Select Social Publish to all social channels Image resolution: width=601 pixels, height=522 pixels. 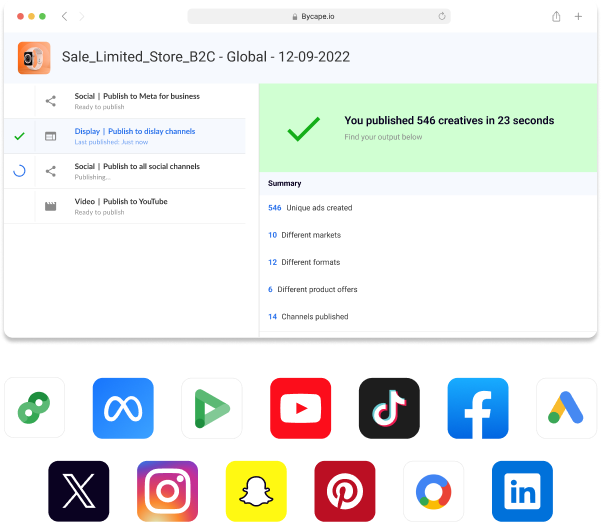pos(125,171)
